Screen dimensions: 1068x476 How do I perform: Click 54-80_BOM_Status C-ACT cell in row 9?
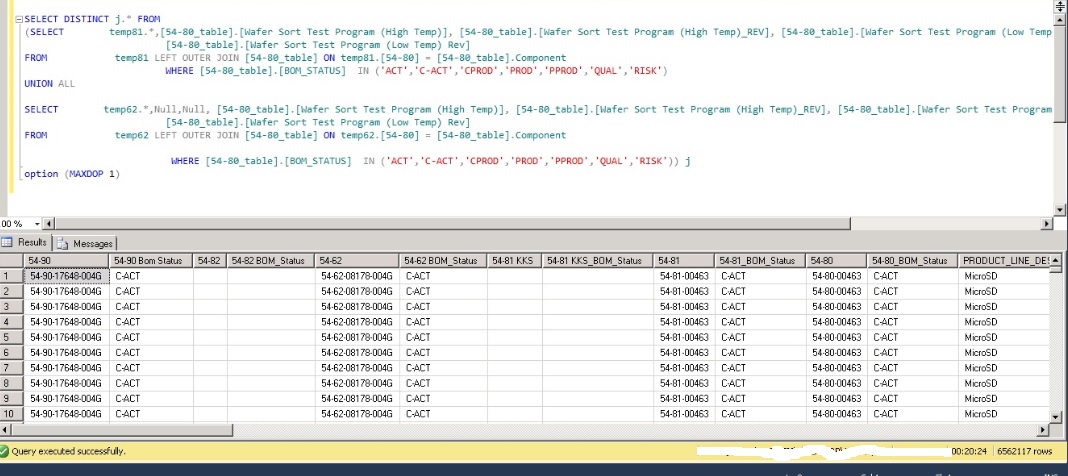pos(913,399)
